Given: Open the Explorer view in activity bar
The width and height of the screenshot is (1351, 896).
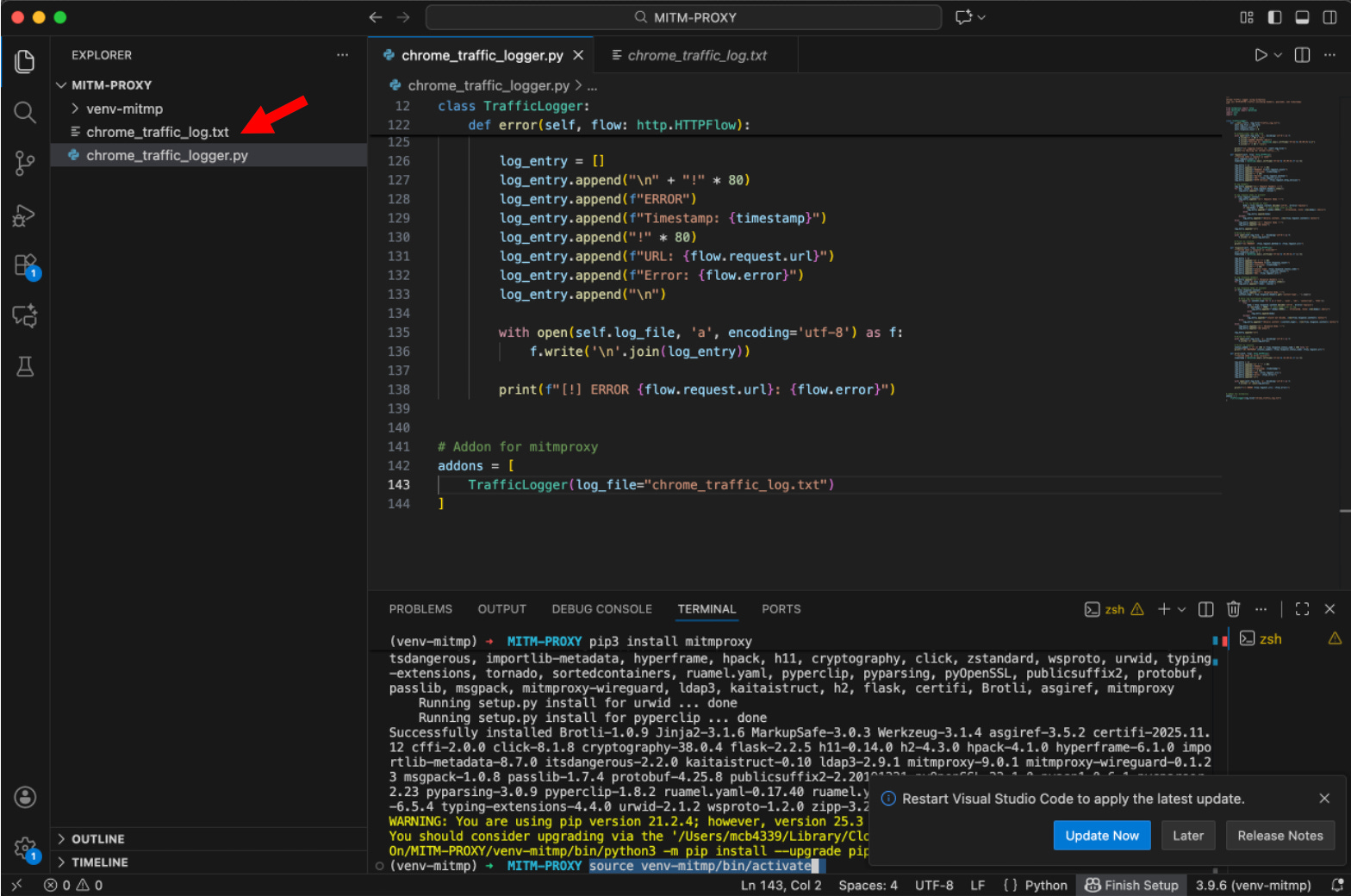Looking at the screenshot, I should pos(25,62).
